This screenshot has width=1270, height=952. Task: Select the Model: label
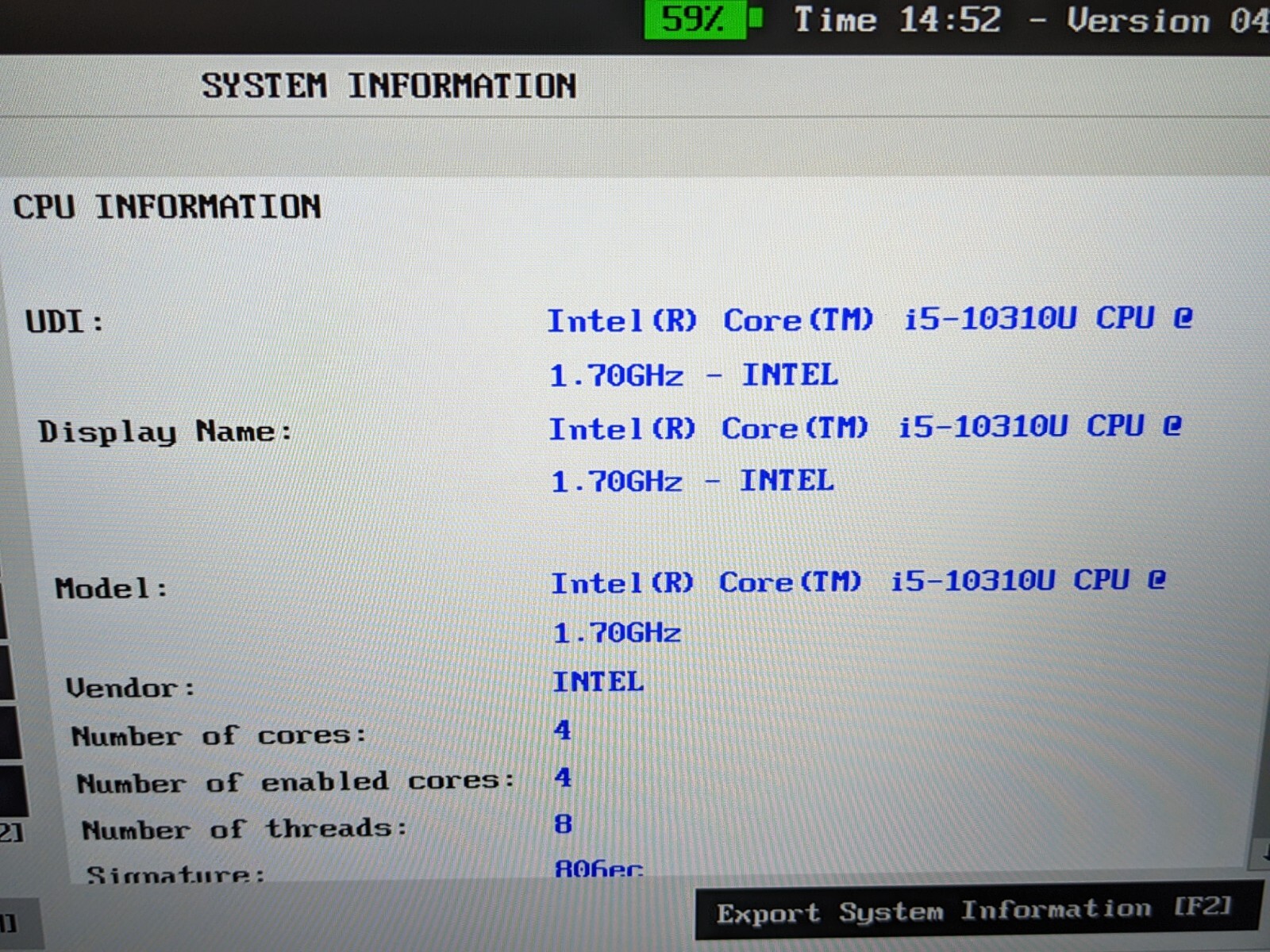(x=111, y=589)
